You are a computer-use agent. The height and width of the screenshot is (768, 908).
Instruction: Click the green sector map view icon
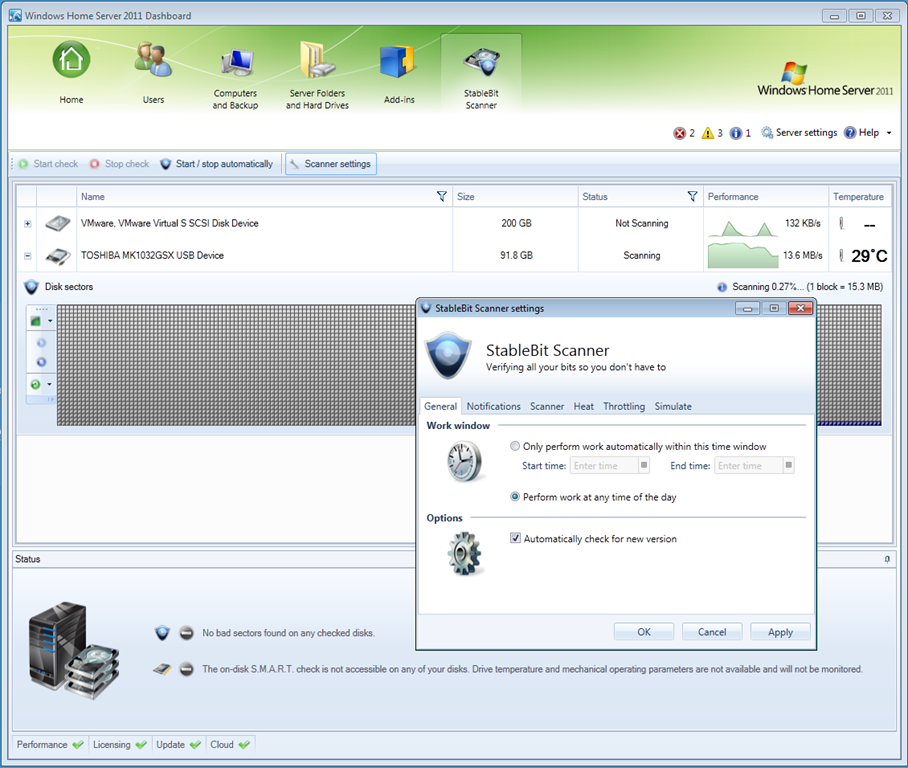[36, 320]
